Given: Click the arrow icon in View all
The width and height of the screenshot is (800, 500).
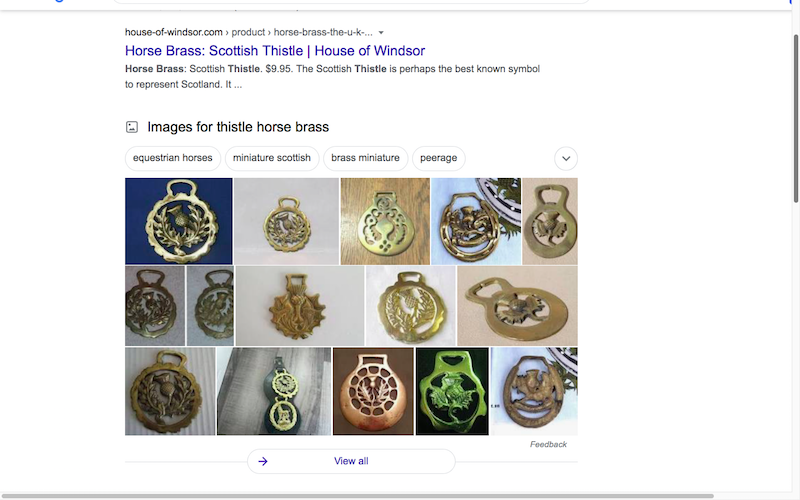Looking at the screenshot, I should coord(263,461).
